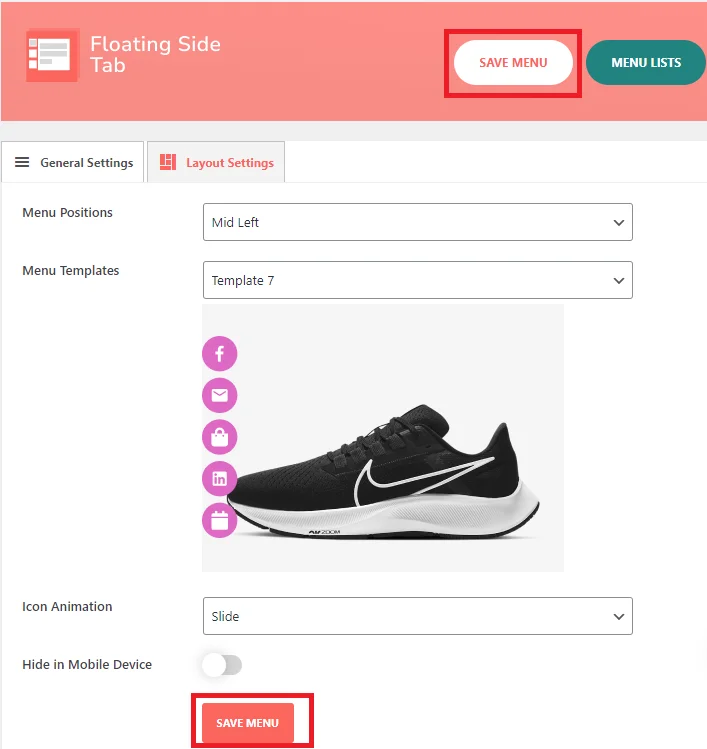The height and width of the screenshot is (749, 707).
Task: Click hamburger icon on General Settings tab
Action: tap(22, 163)
